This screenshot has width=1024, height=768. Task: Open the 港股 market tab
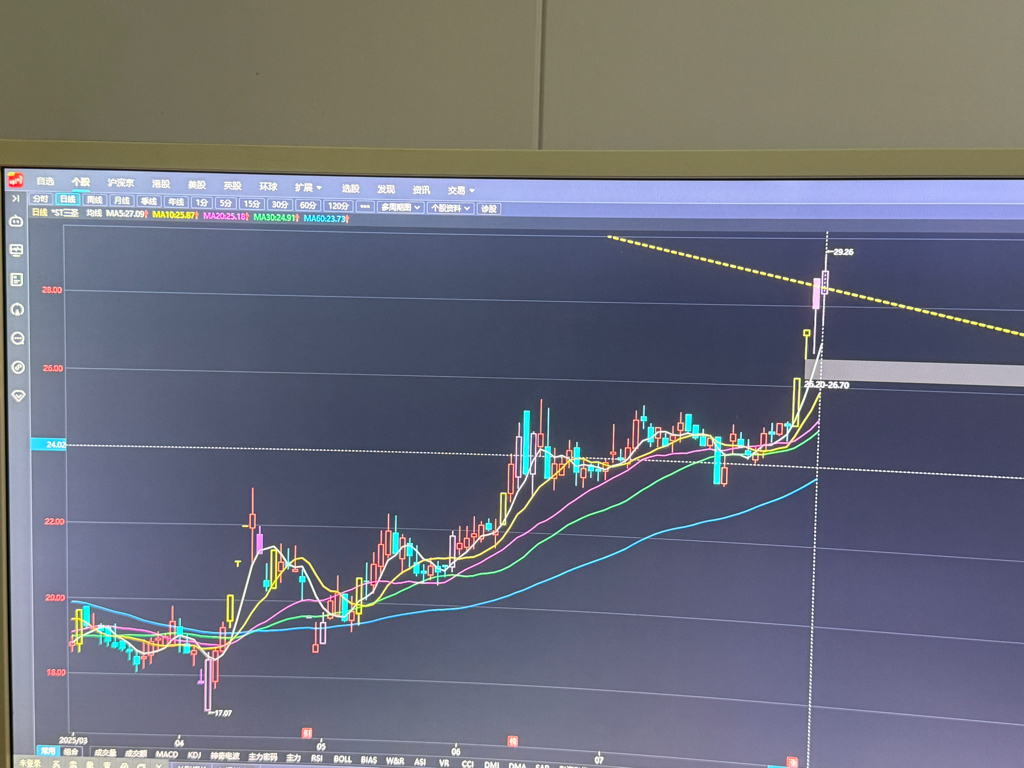click(161, 184)
